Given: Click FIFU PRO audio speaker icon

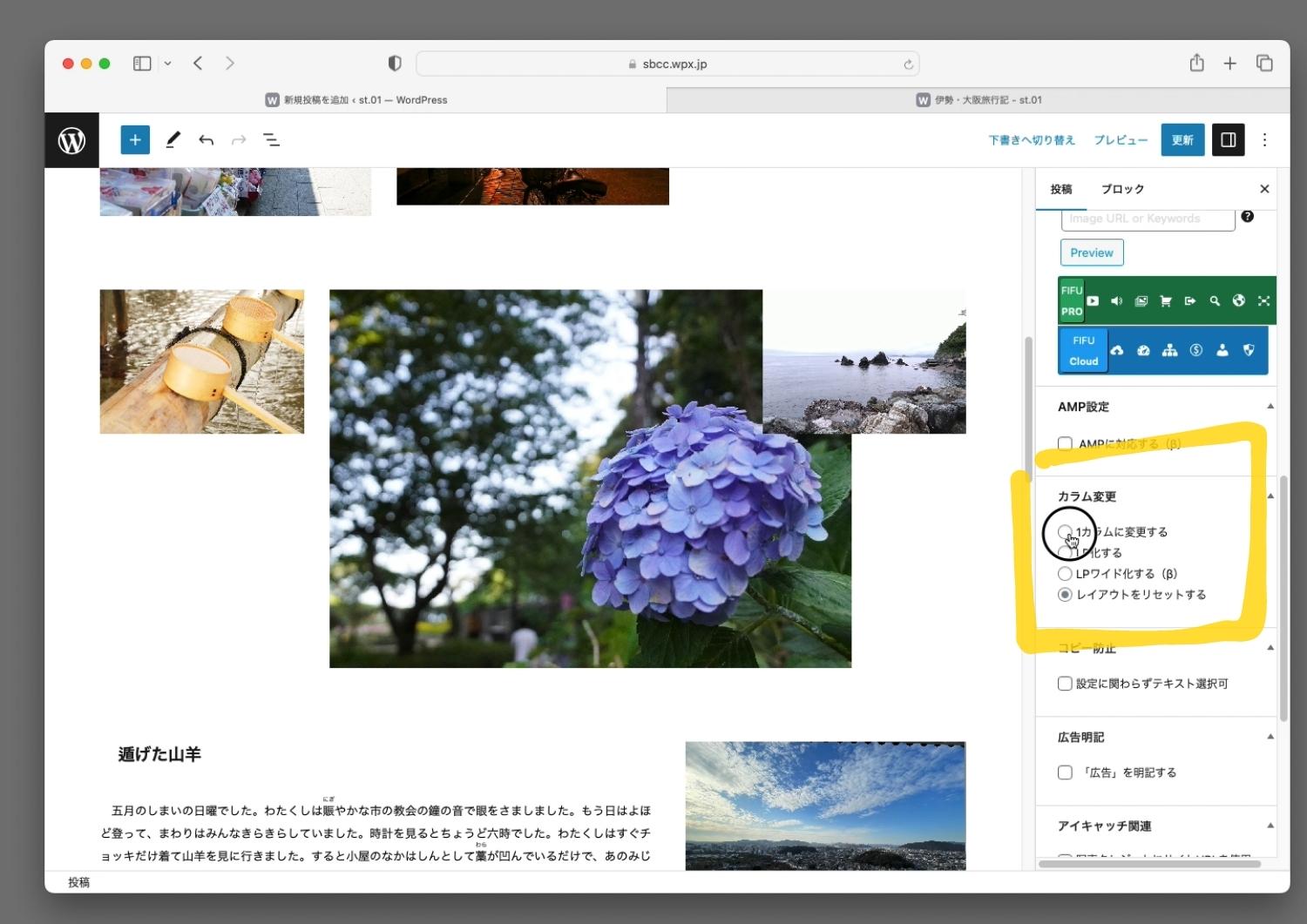Looking at the screenshot, I should pos(1117,301).
